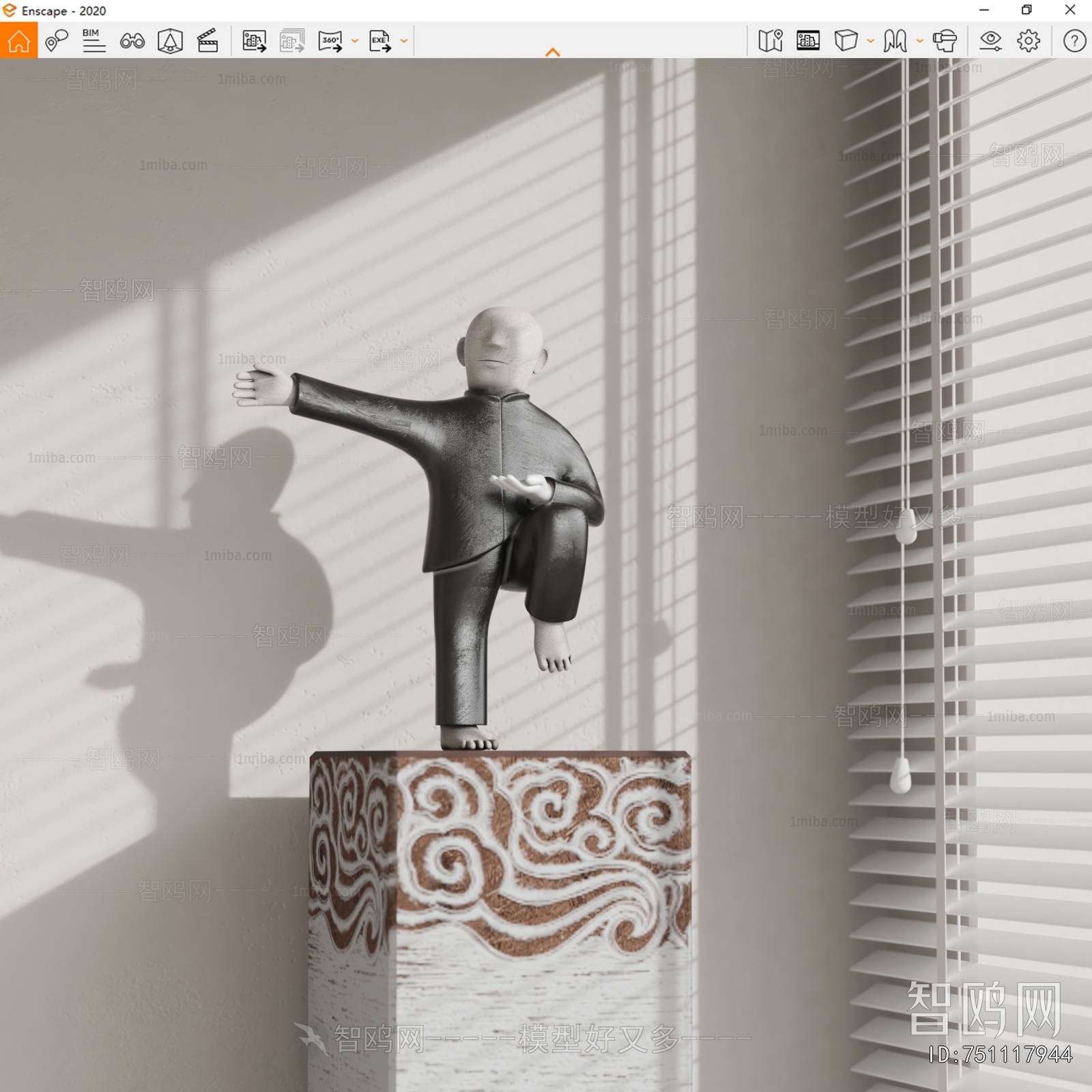The width and height of the screenshot is (1092, 1092).
Task: Open collaborative annotations binoculars icon
Action: (x=132, y=41)
